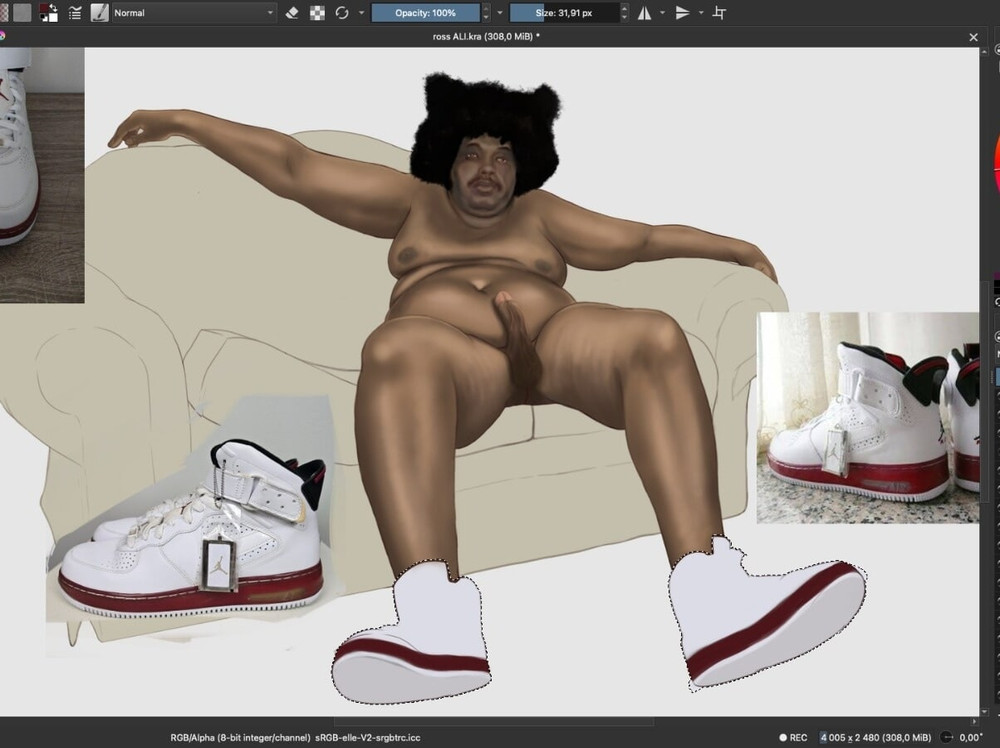Open the brush settings editor icon
Viewport: 1000px width, 748px height.
point(75,13)
